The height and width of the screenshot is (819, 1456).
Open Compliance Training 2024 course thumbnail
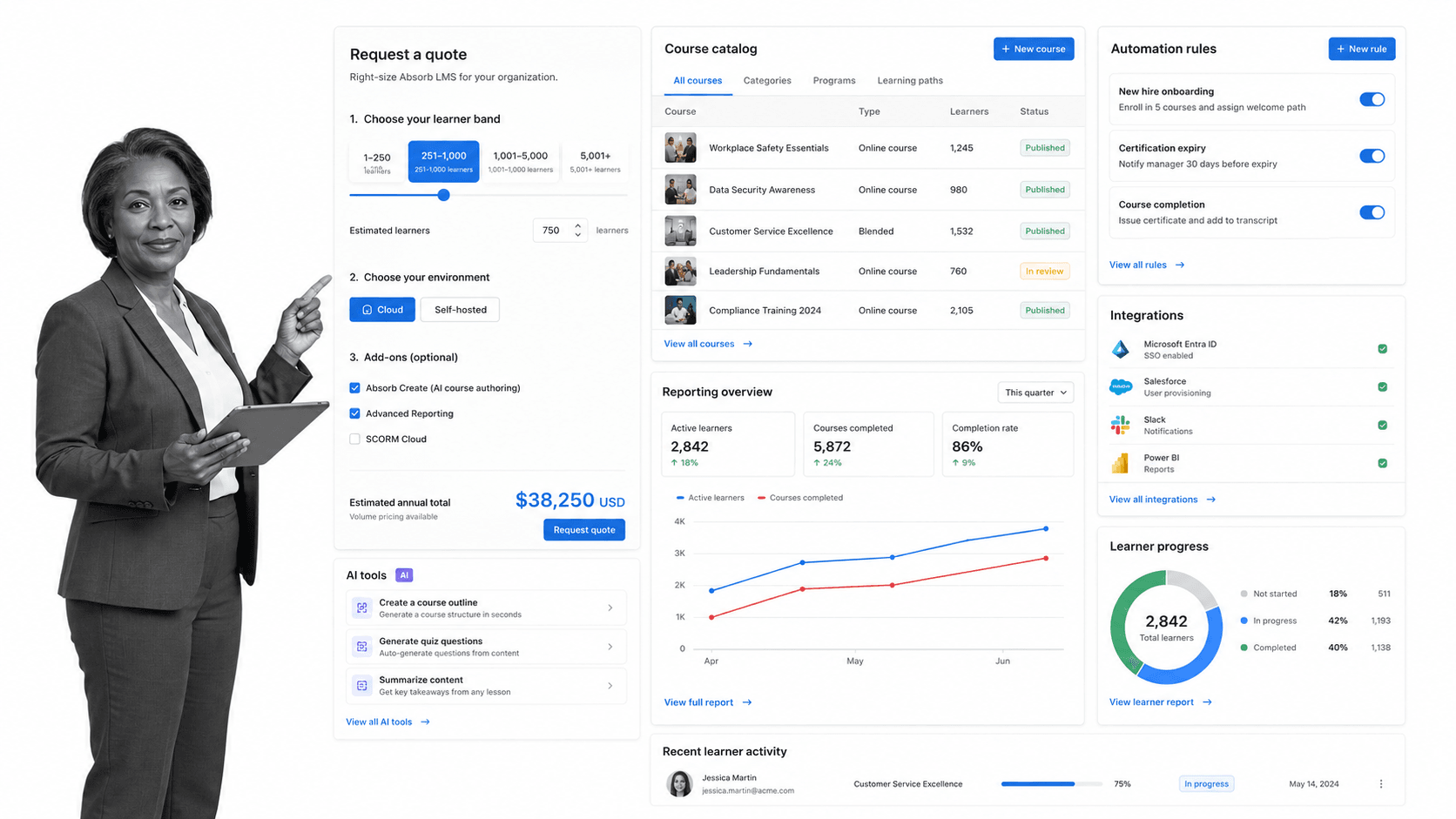click(680, 310)
